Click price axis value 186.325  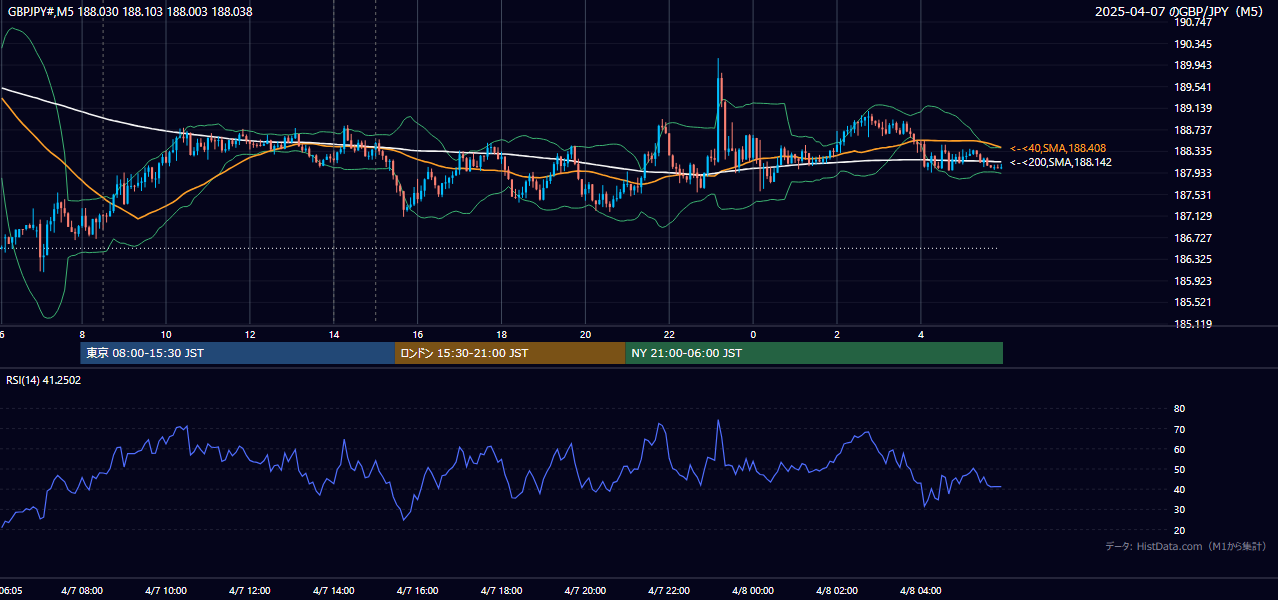pos(1194,259)
